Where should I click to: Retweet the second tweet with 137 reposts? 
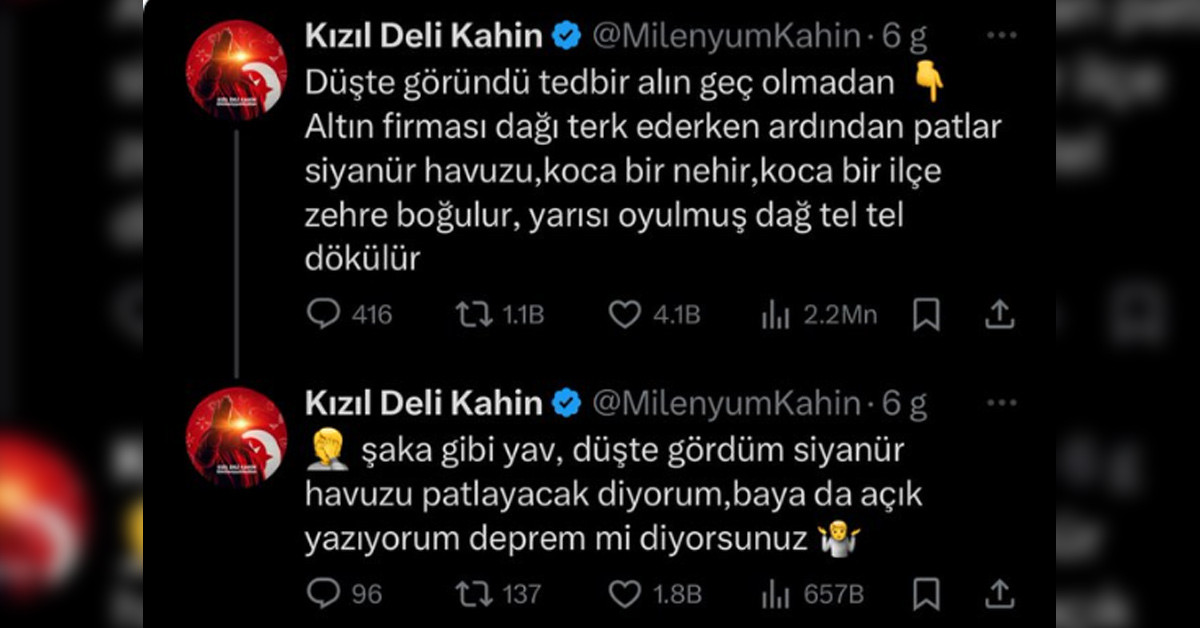(x=473, y=594)
